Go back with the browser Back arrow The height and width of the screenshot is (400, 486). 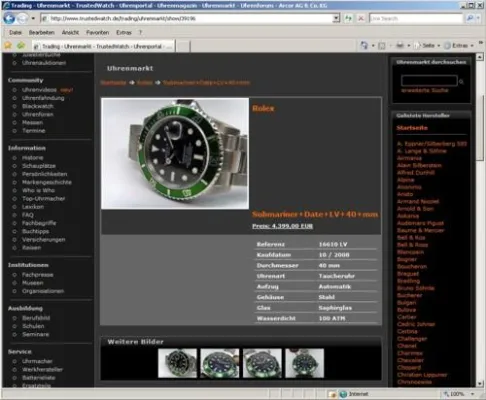(9, 18)
